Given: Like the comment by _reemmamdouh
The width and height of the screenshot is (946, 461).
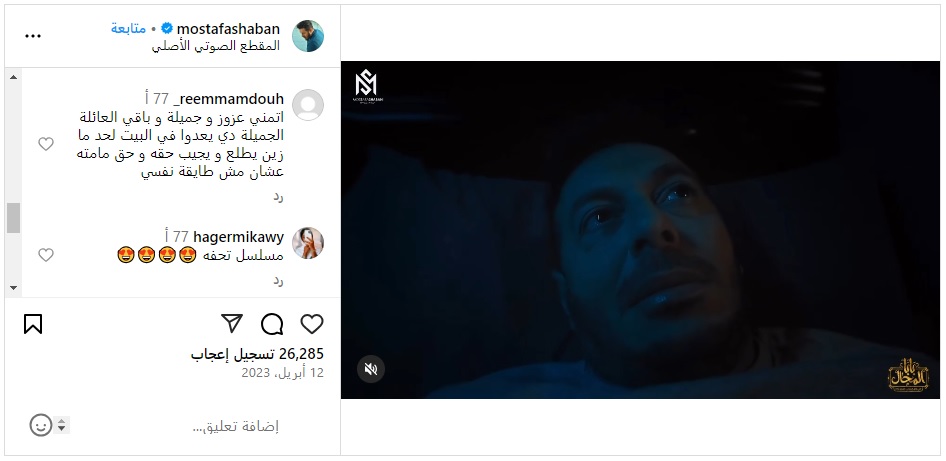Looking at the screenshot, I should click(x=46, y=144).
